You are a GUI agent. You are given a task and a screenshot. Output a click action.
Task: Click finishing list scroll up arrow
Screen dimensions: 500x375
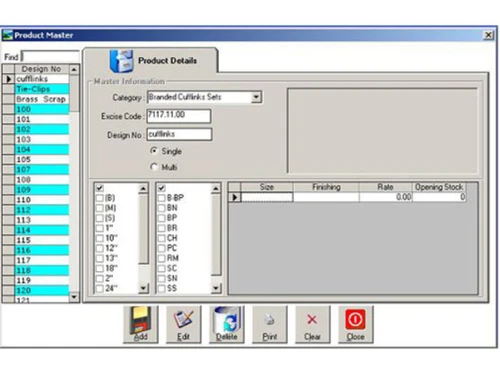216,189
